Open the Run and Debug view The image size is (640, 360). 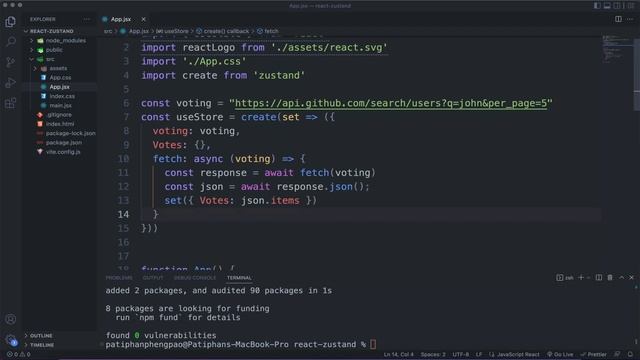click(x=11, y=82)
